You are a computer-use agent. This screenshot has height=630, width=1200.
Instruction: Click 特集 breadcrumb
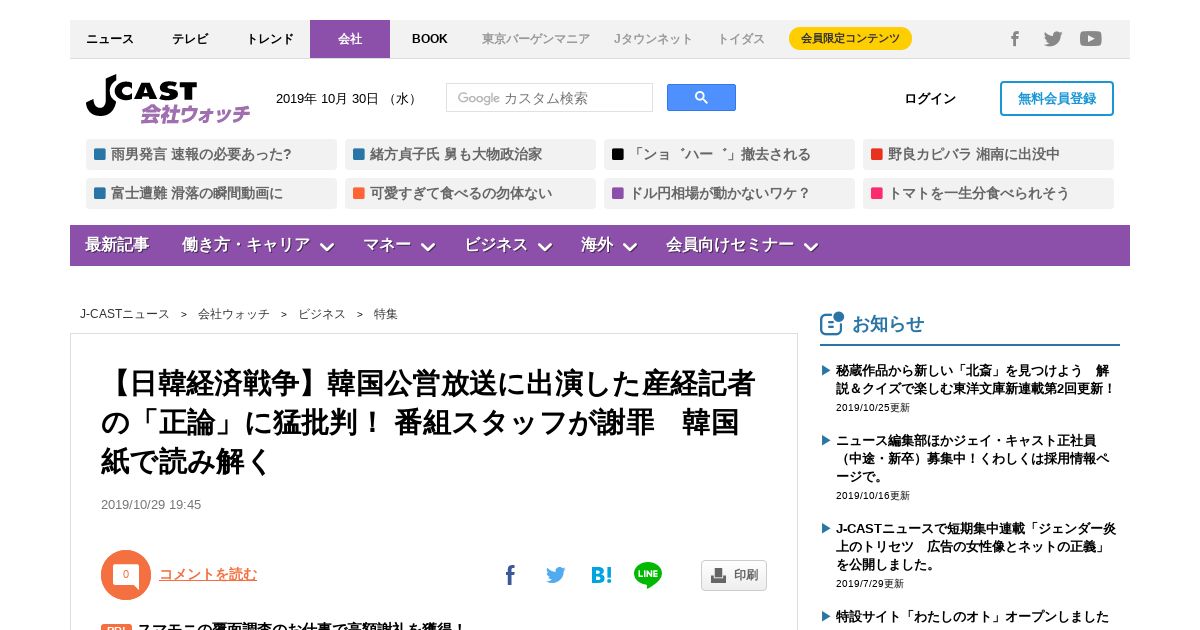click(386, 314)
